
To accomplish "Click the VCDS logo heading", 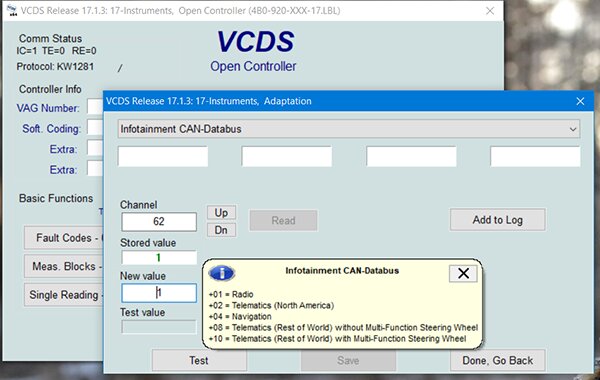I will click(256, 41).
